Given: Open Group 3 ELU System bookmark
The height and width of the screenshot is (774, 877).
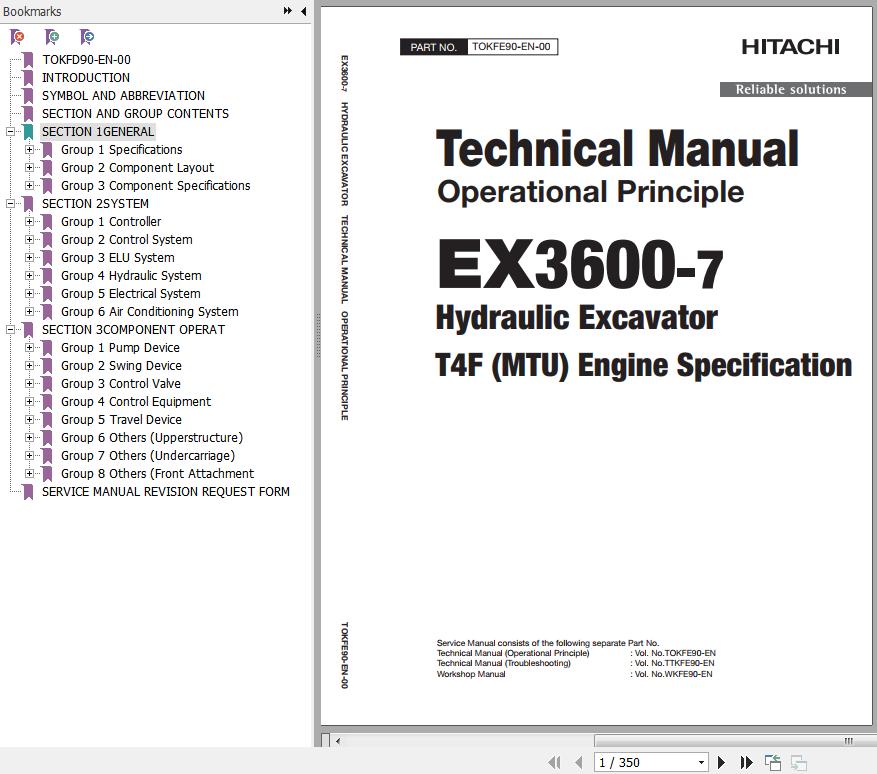Looking at the screenshot, I should [x=117, y=258].
